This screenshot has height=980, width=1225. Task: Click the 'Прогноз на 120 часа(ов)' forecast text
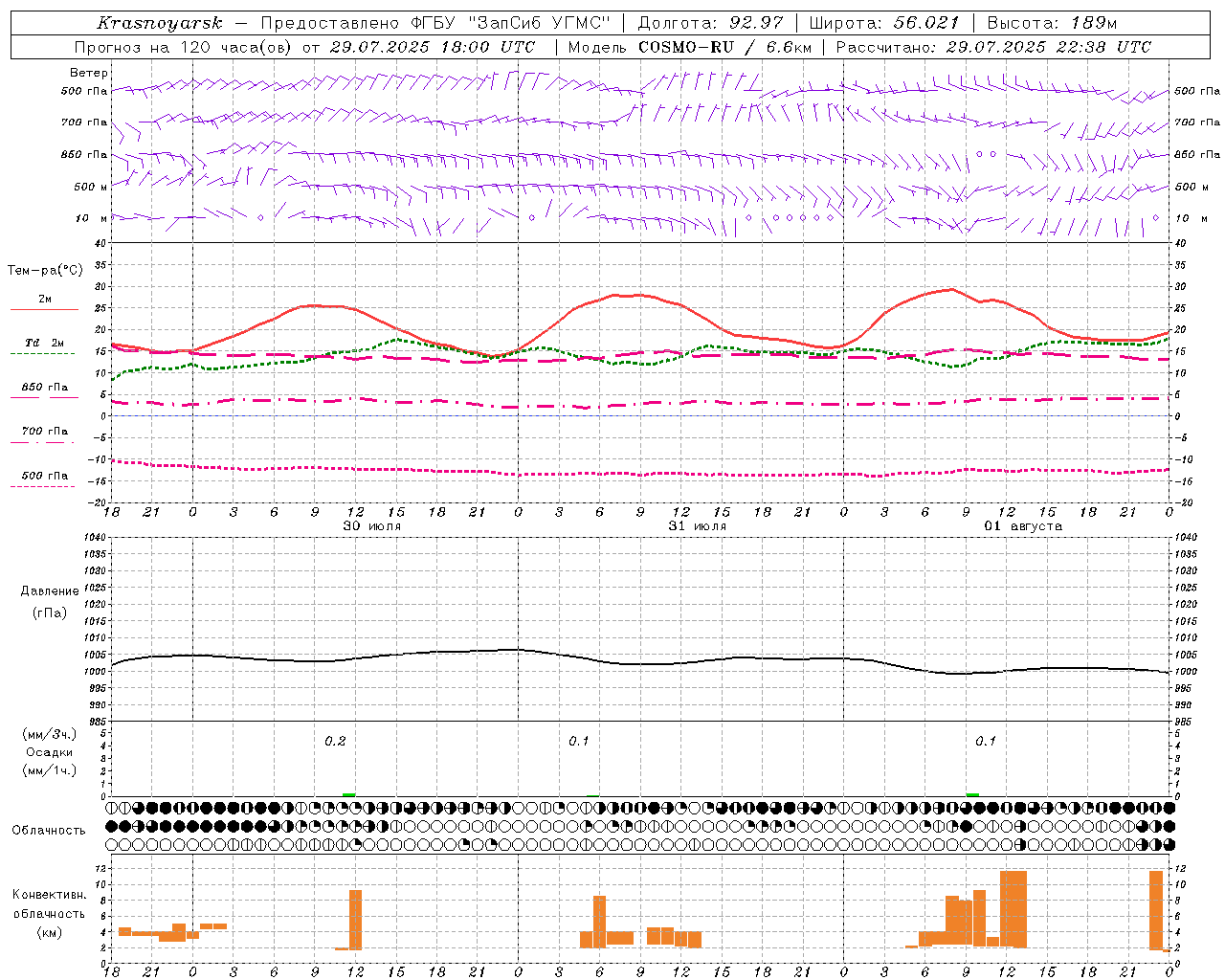click(184, 47)
